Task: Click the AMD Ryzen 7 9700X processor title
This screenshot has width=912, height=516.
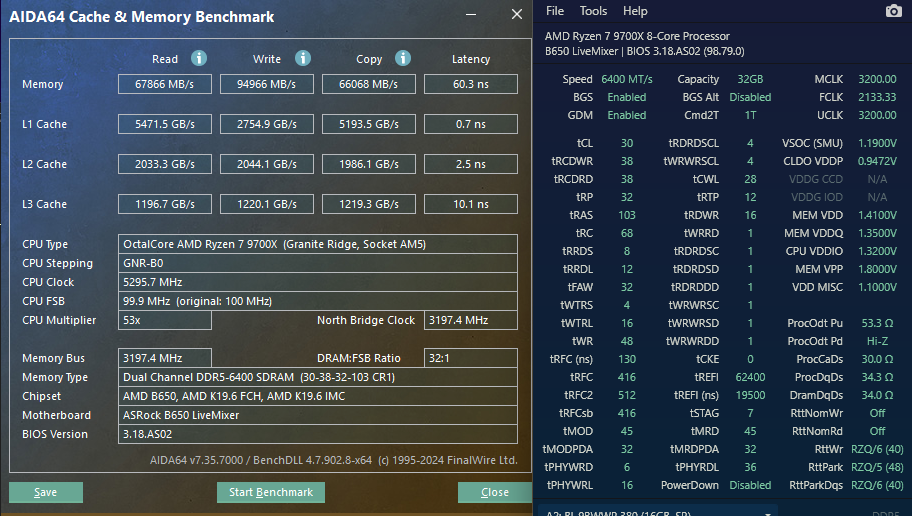Action: (x=637, y=36)
